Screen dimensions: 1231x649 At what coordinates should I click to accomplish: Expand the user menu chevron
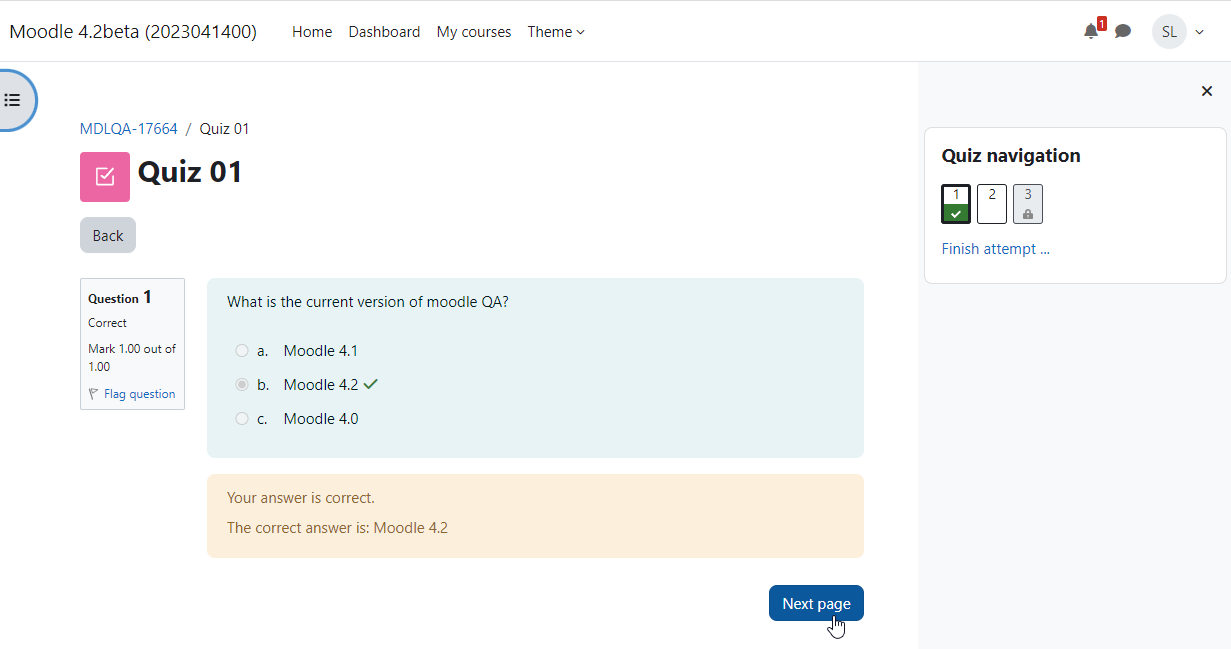point(1200,32)
